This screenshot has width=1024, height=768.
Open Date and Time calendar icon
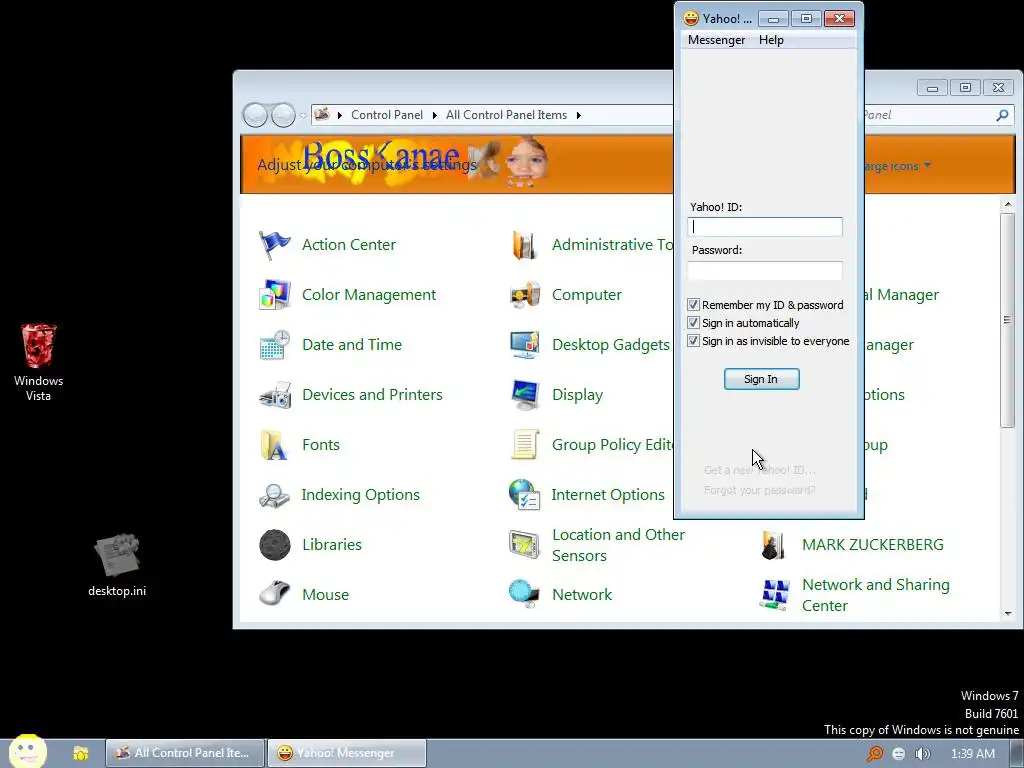coord(274,345)
